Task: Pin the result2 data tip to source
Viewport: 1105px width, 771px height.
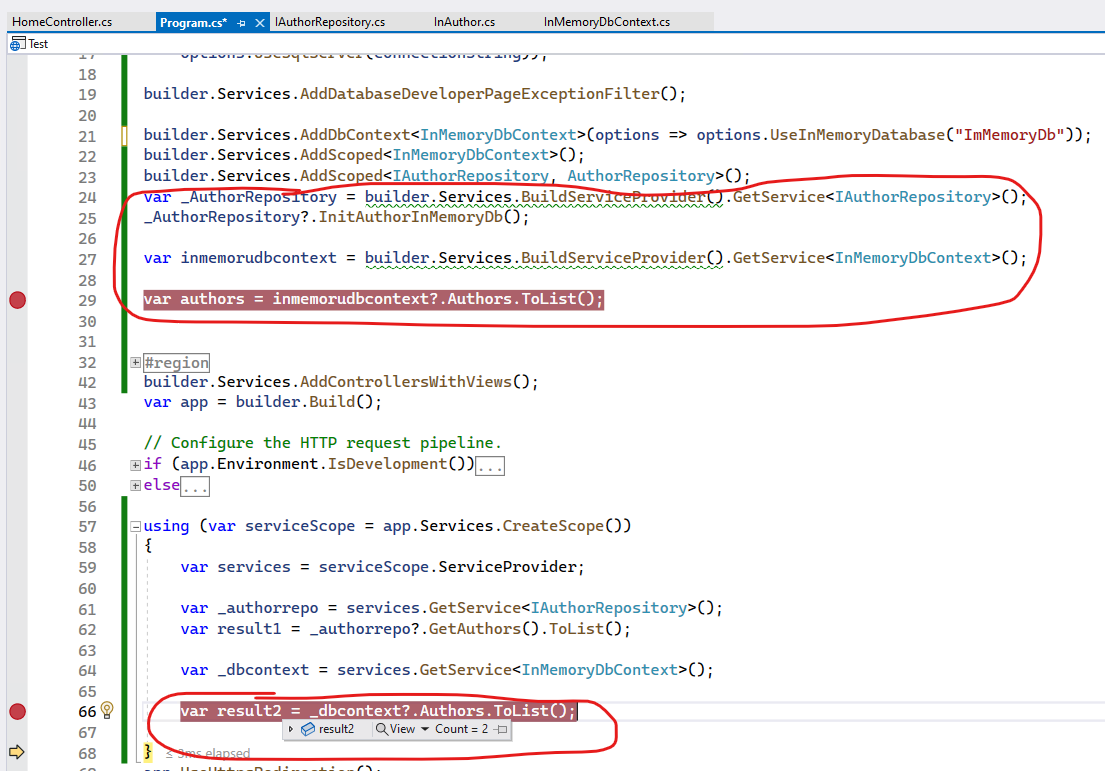Action: [x=501, y=729]
